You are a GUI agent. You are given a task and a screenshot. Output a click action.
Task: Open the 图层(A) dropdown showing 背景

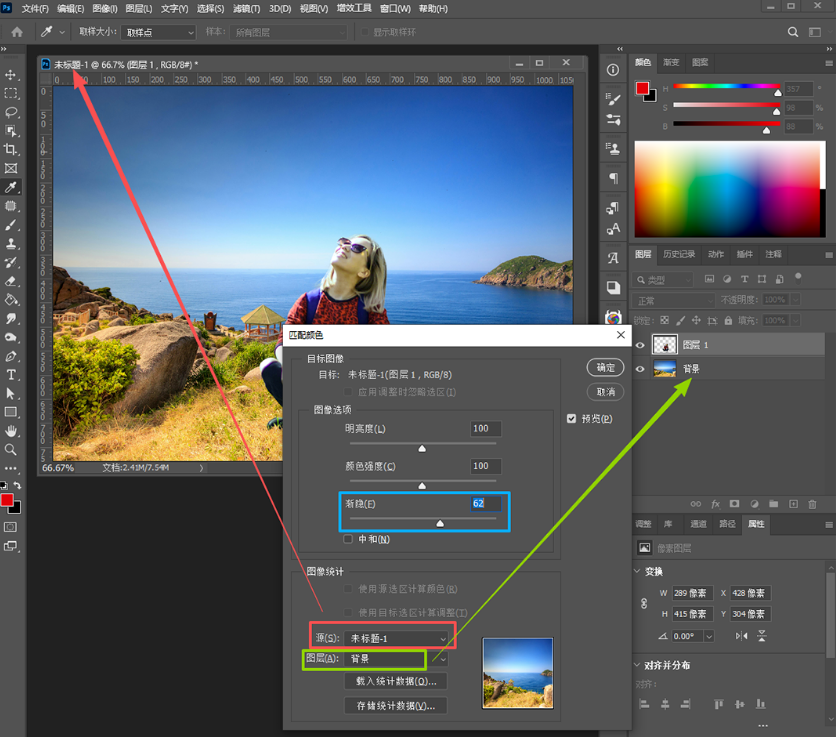(396, 659)
